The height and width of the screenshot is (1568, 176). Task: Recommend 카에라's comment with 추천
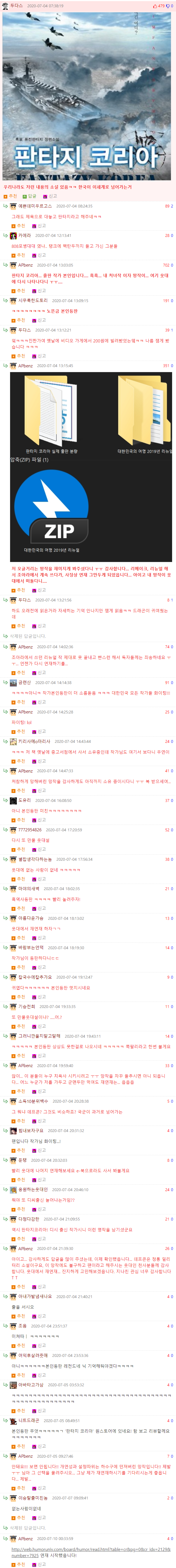(18, 255)
